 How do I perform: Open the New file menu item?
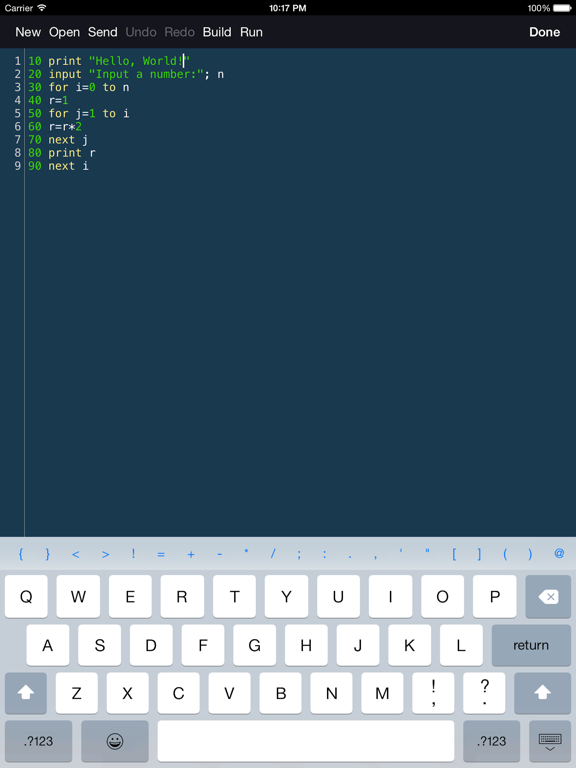point(28,32)
